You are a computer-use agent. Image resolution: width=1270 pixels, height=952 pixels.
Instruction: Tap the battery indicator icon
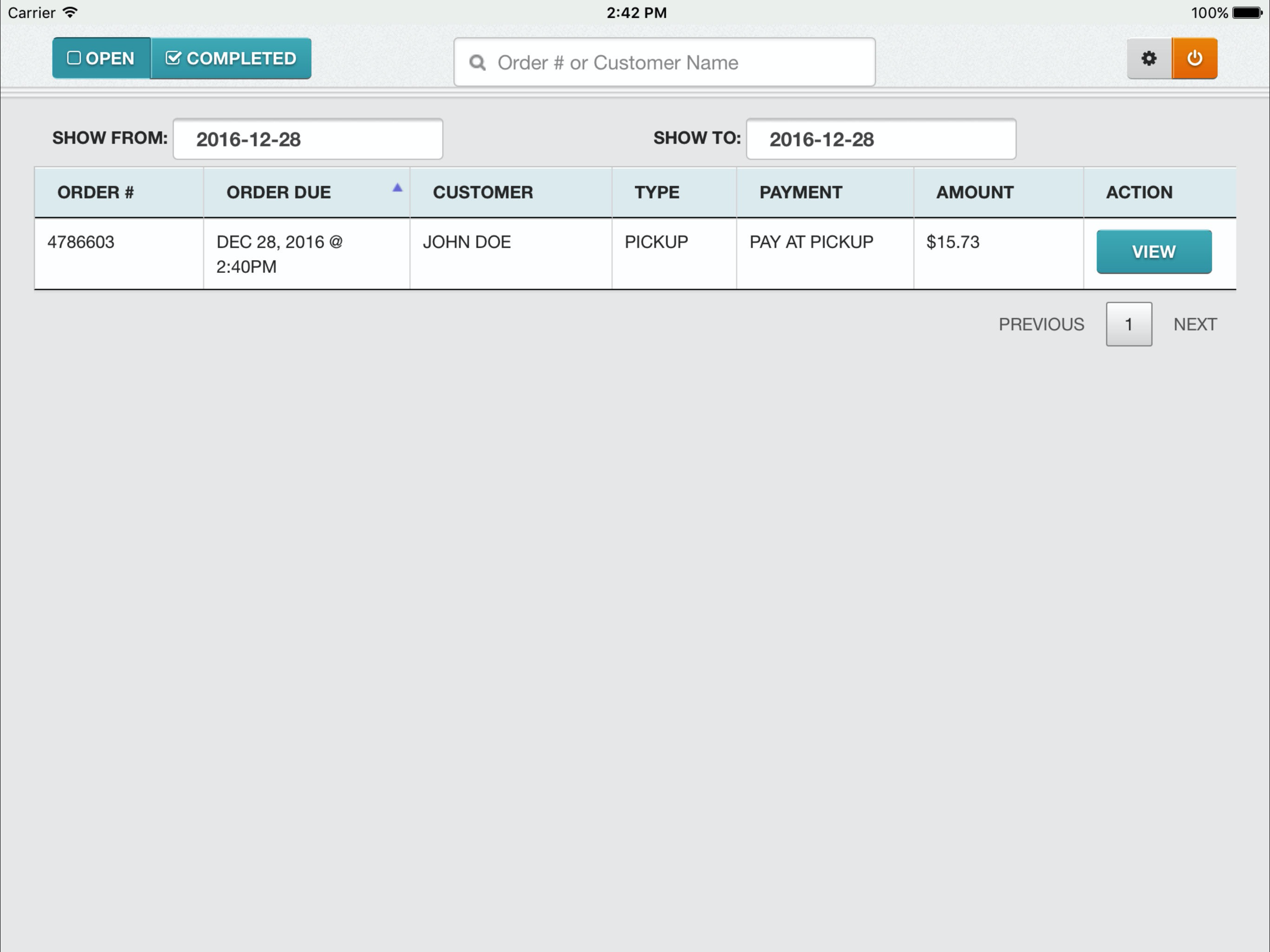pyautogui.click(x=1247, y=12)
